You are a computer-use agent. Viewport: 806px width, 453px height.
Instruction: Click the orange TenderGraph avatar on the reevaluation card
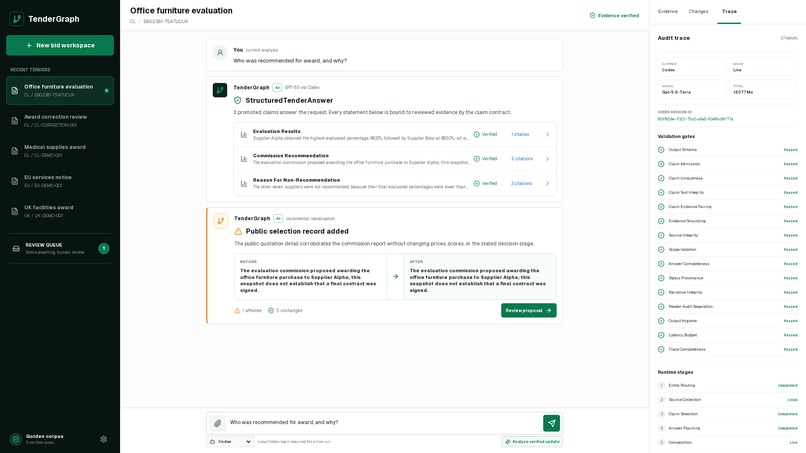coord(221,221)
